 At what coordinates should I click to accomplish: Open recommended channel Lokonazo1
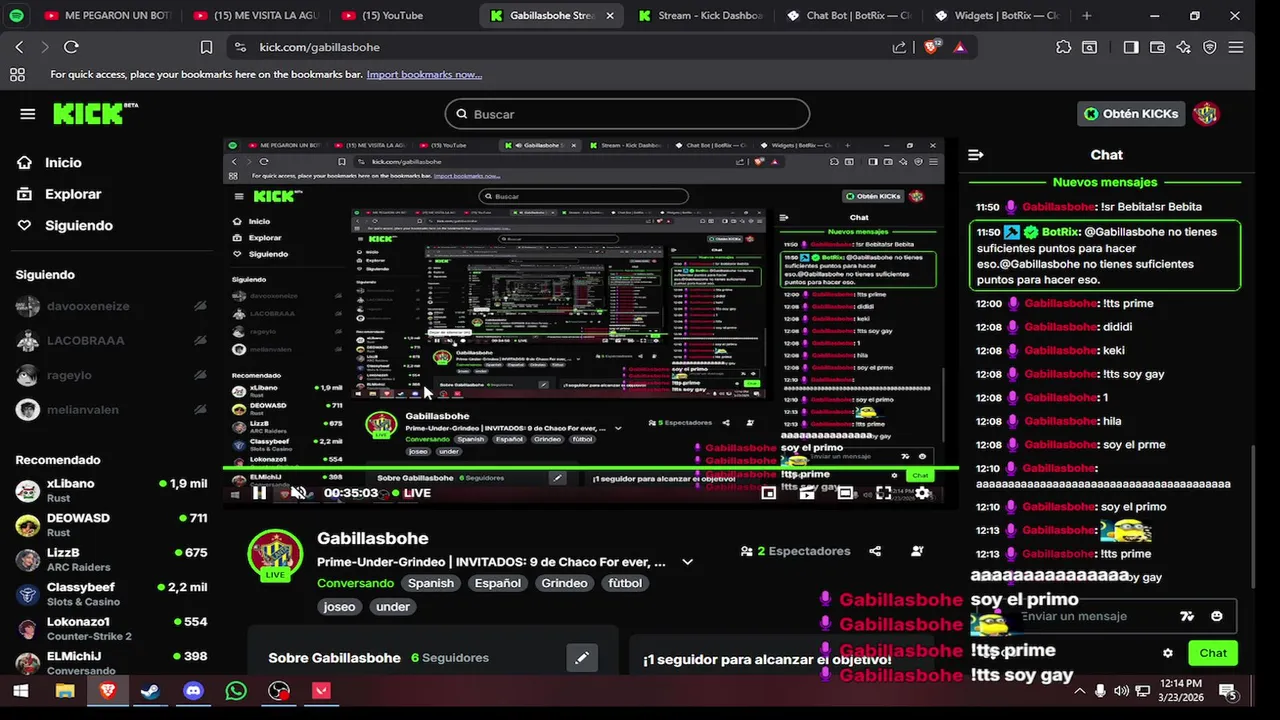coord(111,628)
